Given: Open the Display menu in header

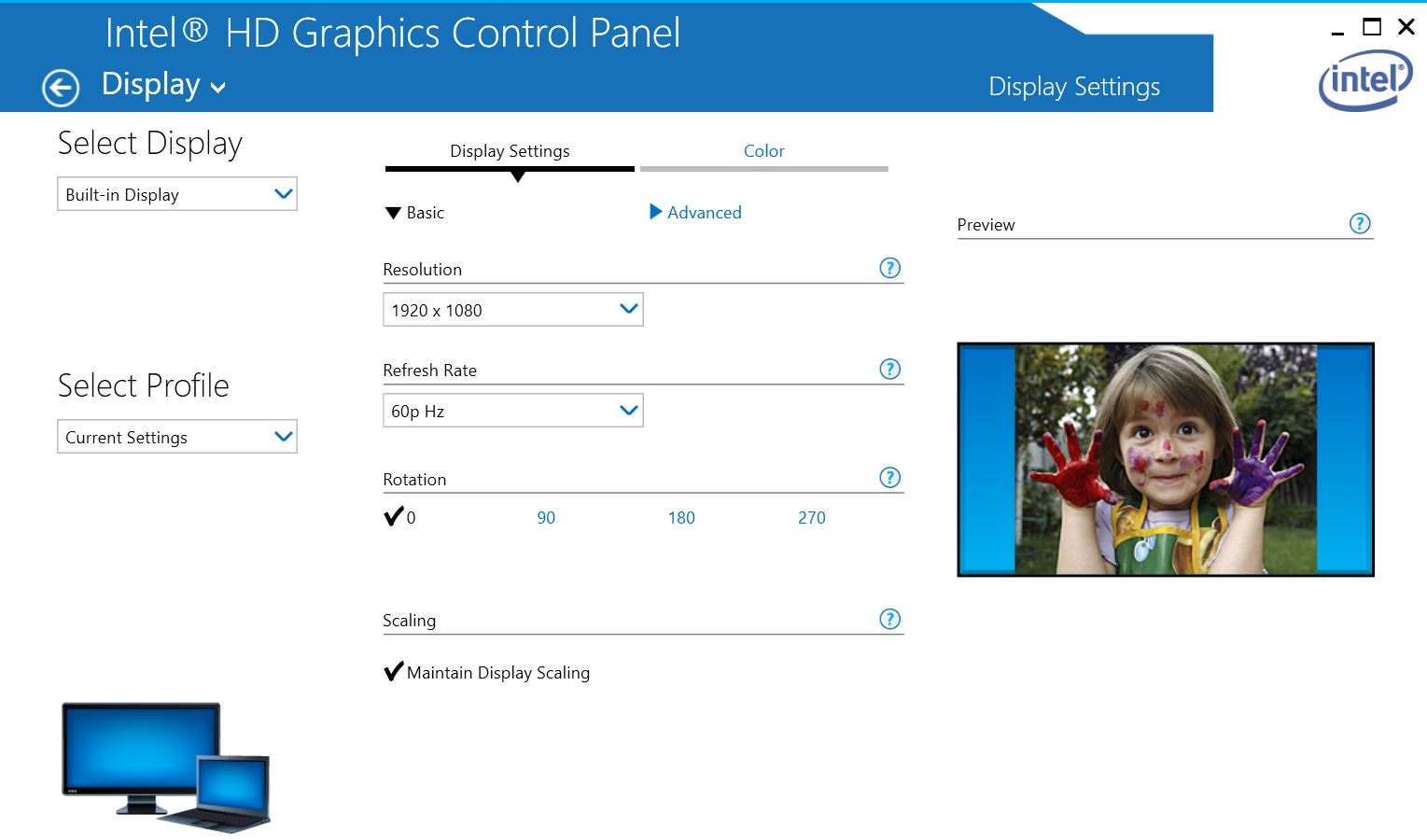Looking at the screenshot, I should pos(163,85).
